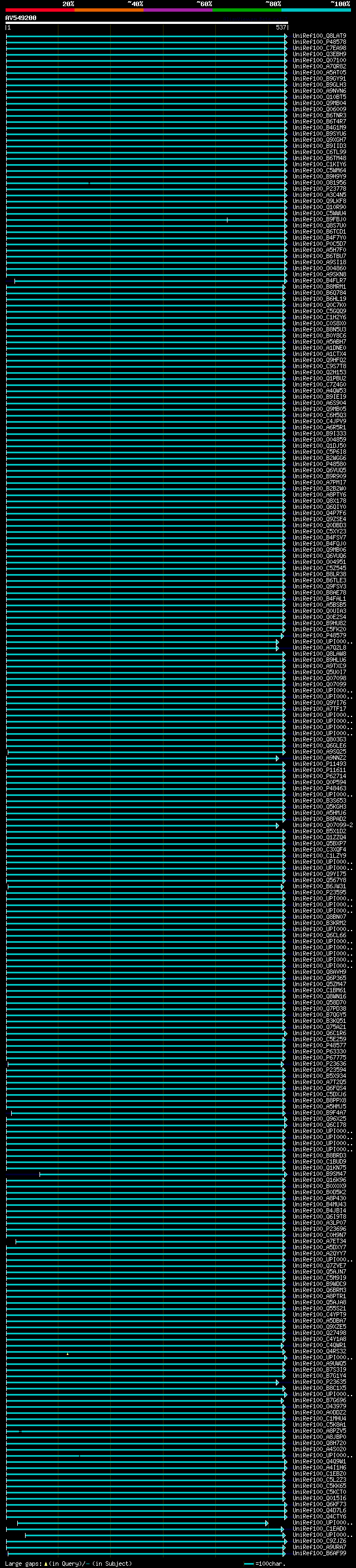Select hit label UniRef100_C3XQF4
Viewport: 356px width, 1568px height.
pyautogui.click(x=319, y=849)
